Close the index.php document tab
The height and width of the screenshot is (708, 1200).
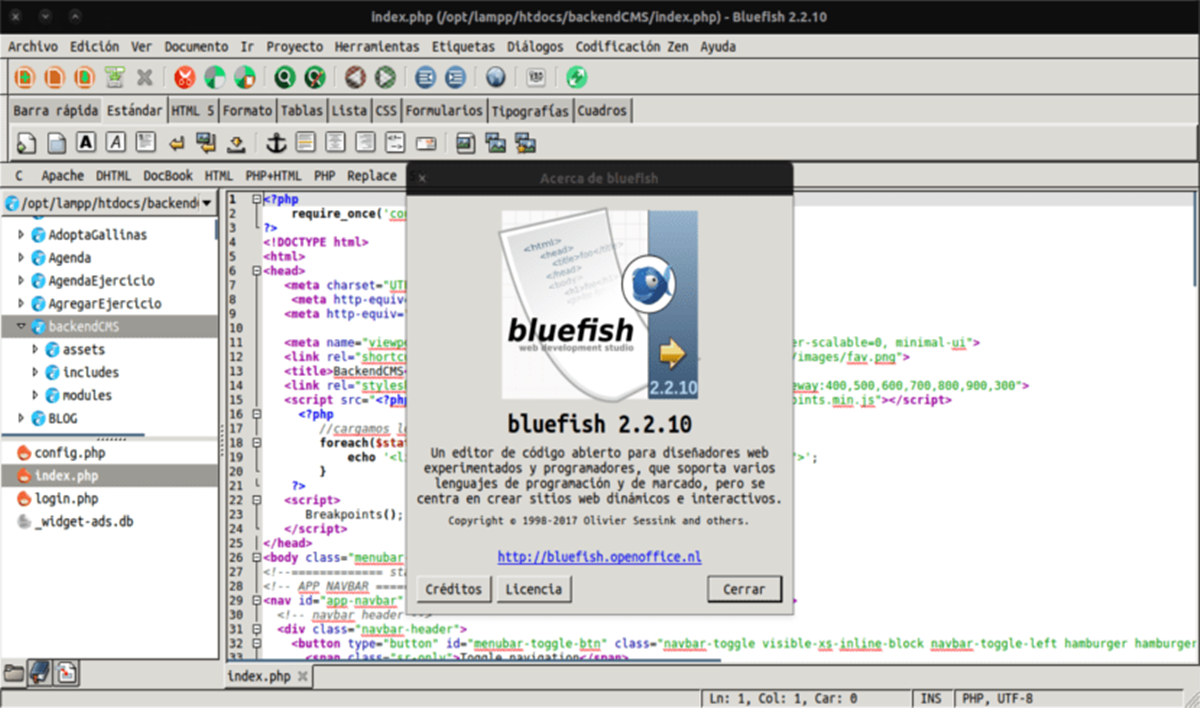302,676
